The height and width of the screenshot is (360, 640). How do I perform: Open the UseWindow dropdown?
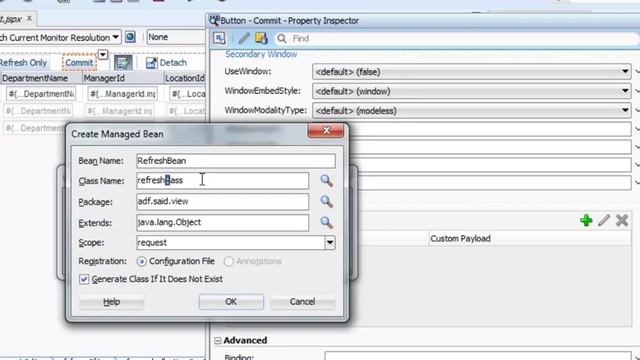[x=625, y=72]
